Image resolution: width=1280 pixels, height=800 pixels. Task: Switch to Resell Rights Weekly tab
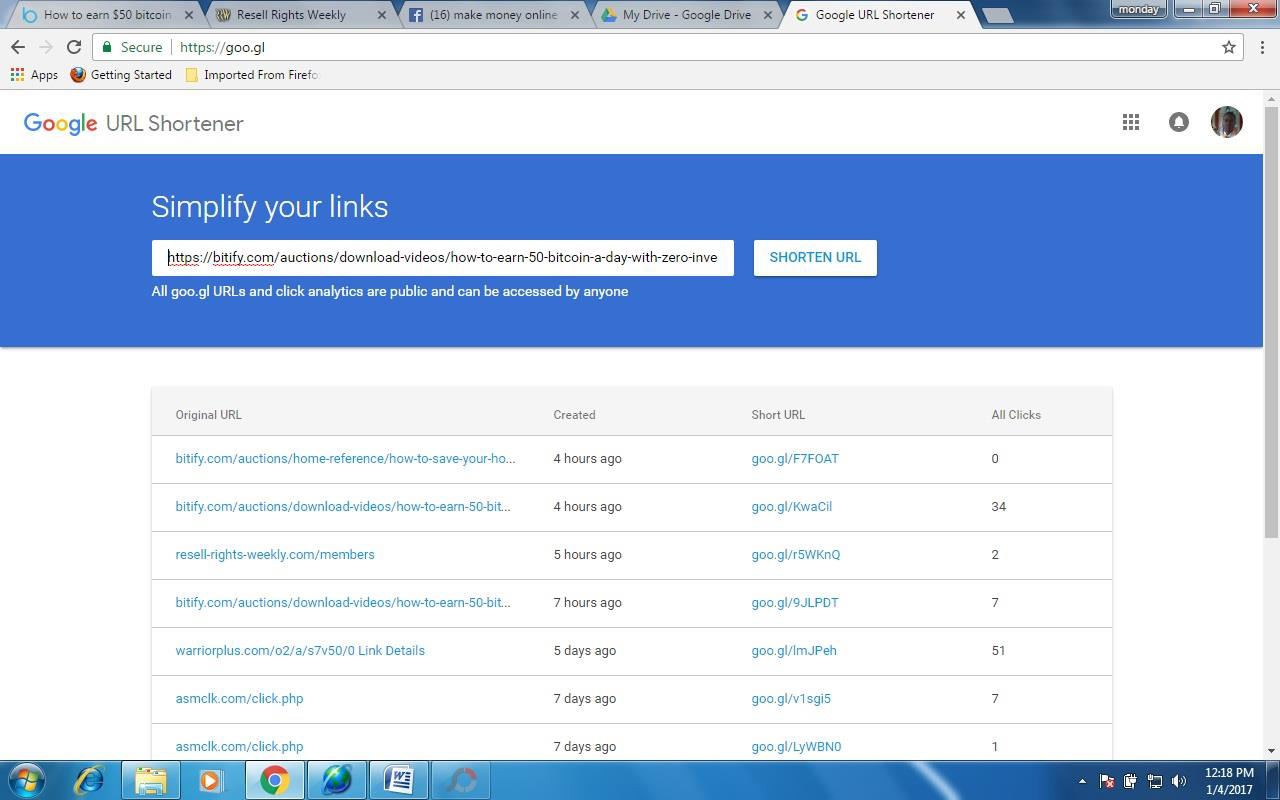300,15
